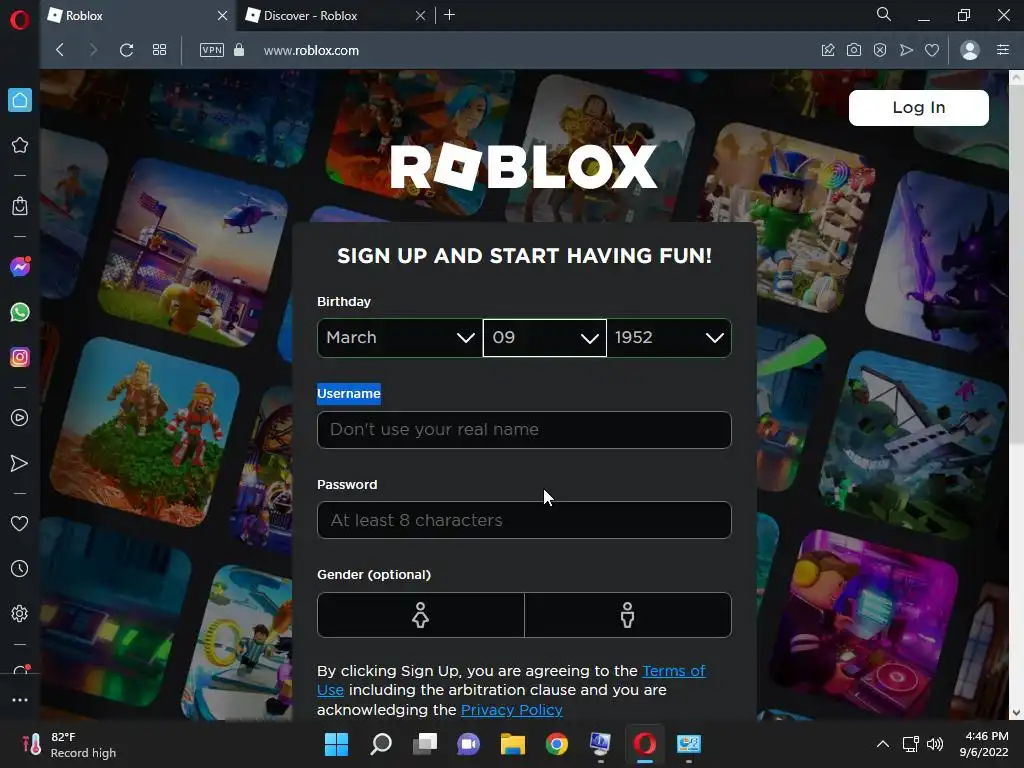Open the weather widget showing 82°F
Image resolution: width=1024 pixels, height=768 pixels.
(x=69, y=744)
